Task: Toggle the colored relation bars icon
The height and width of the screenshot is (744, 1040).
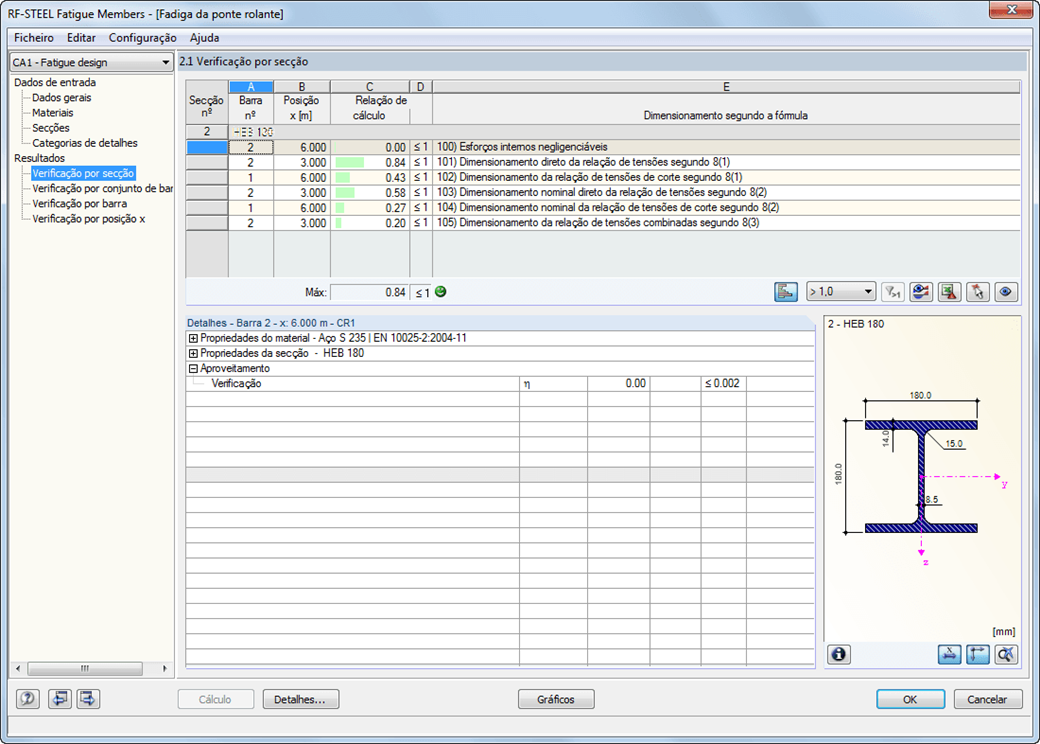Action: coord(786,292)
